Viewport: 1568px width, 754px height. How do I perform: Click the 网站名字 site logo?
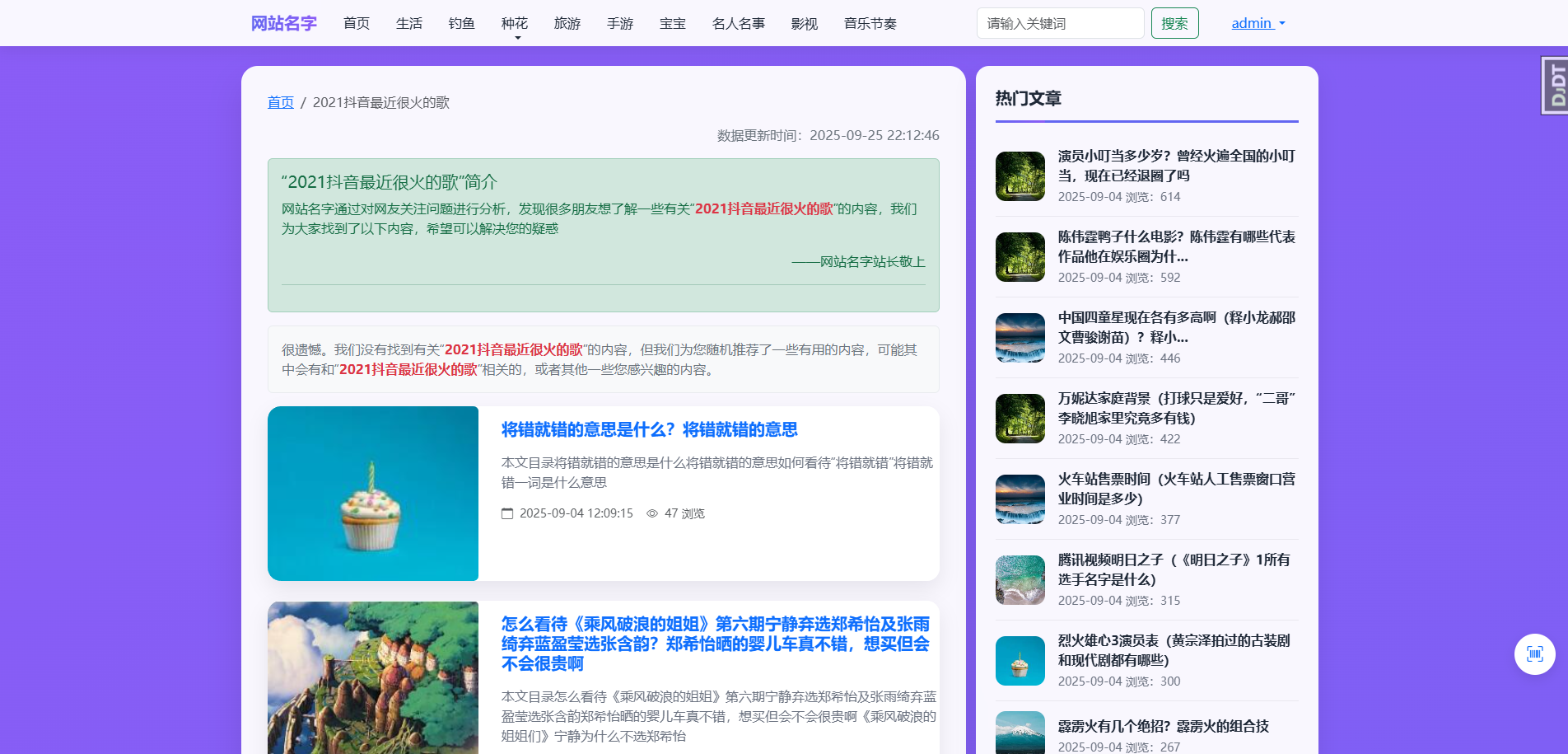coord(283,23)
